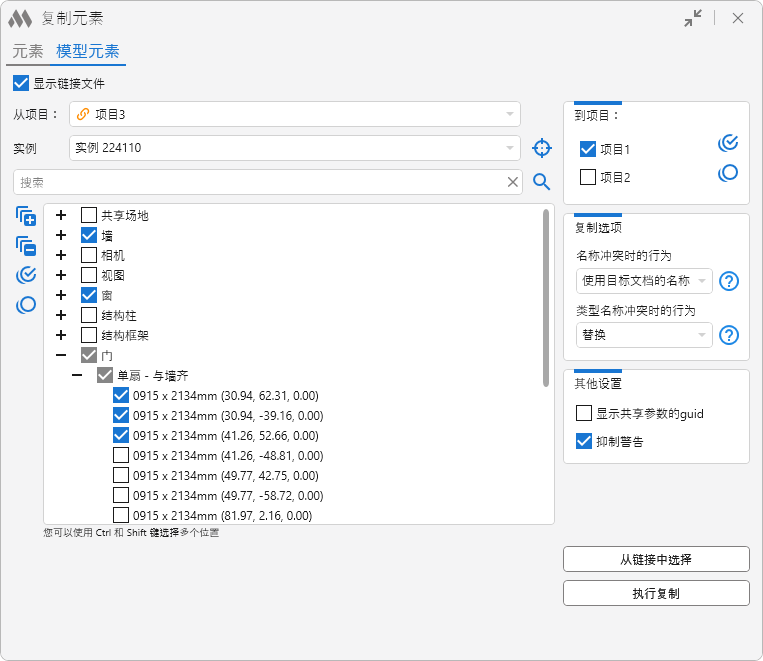Viewport: 763px width, 661px height.
Task: Check the 项目2 target project
Action: [588, 177]
